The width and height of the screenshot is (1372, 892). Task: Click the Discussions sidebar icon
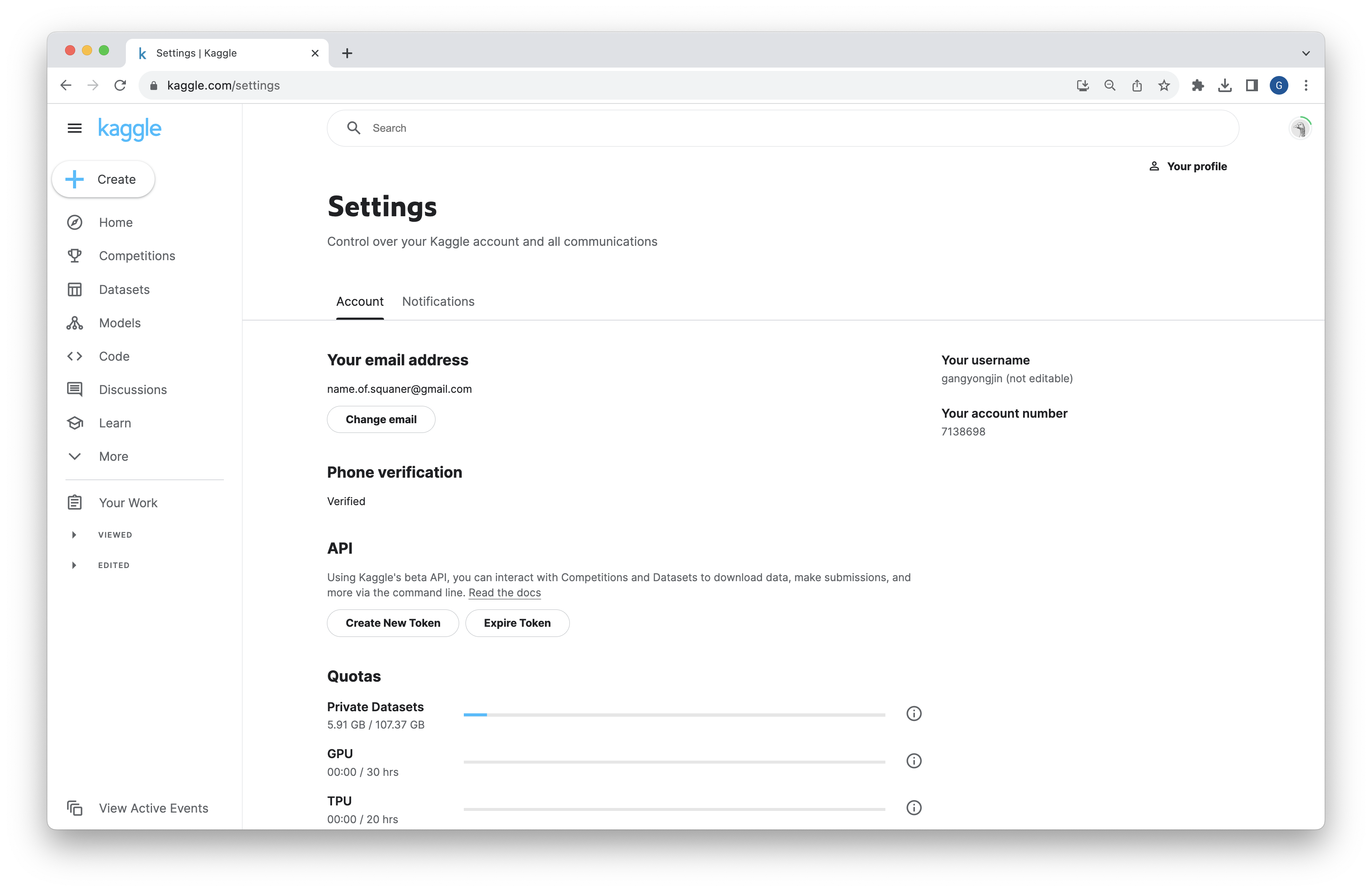(x=74, y=389)
